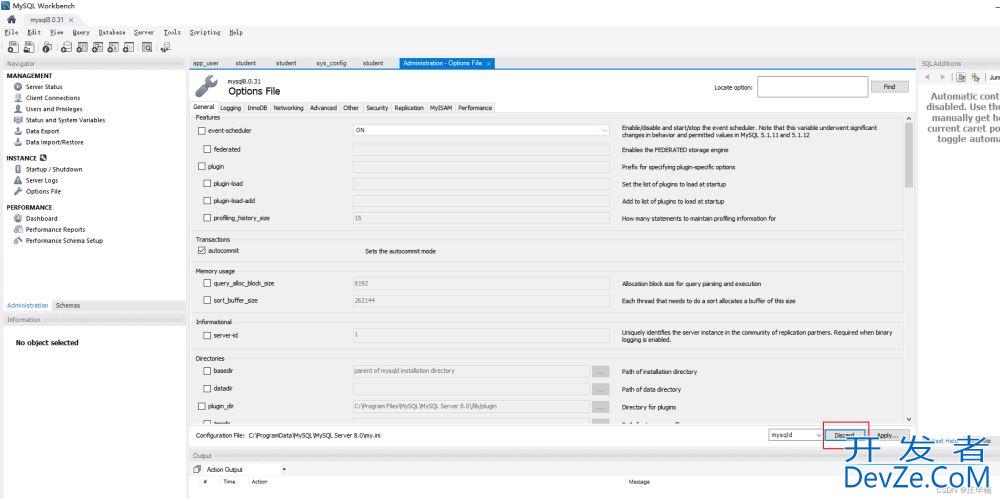Open the object inspector toolbar icon
The width and height of the screenshot is (1000, 499).
pyautogui.click(x=47, y=47)
